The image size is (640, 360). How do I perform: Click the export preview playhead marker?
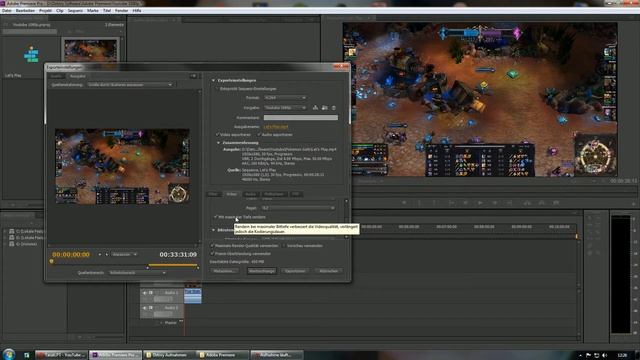(x=51, y=261)
